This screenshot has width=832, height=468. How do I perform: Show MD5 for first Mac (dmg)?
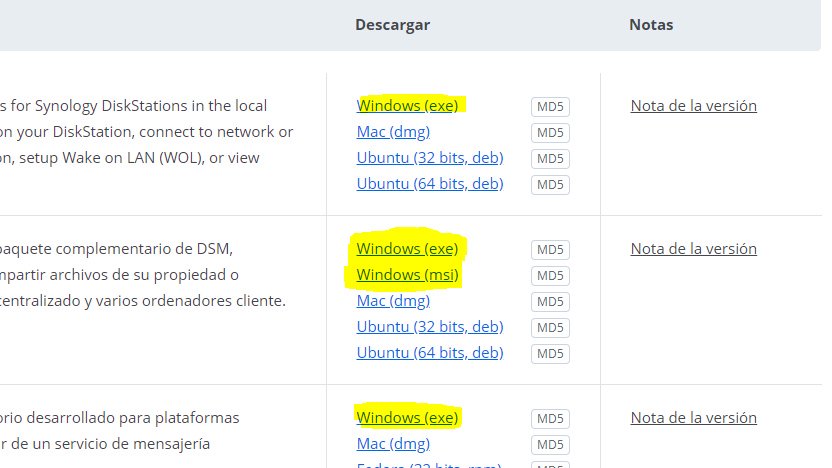[550, 133]
